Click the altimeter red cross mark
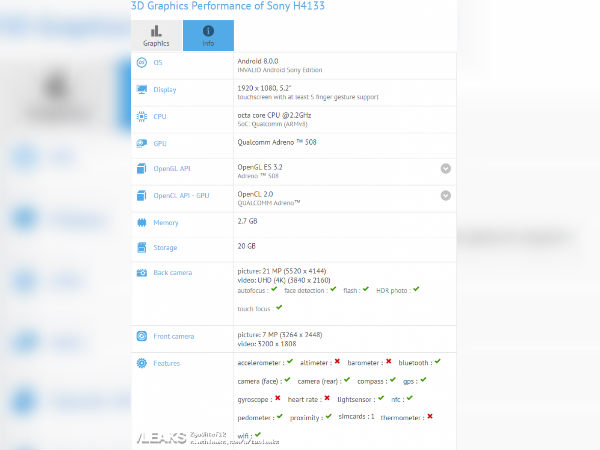600x450 pixels. (x=337, y=361)
